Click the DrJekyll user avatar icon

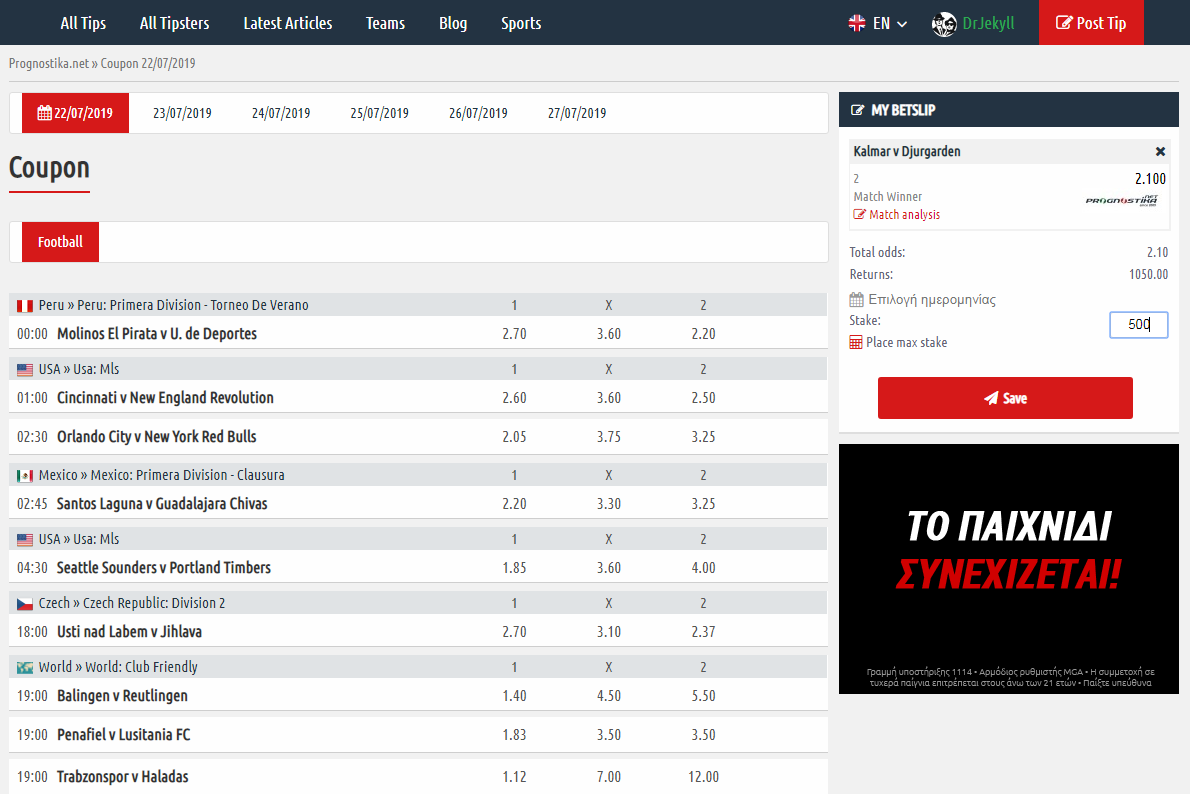pos(944,24)
